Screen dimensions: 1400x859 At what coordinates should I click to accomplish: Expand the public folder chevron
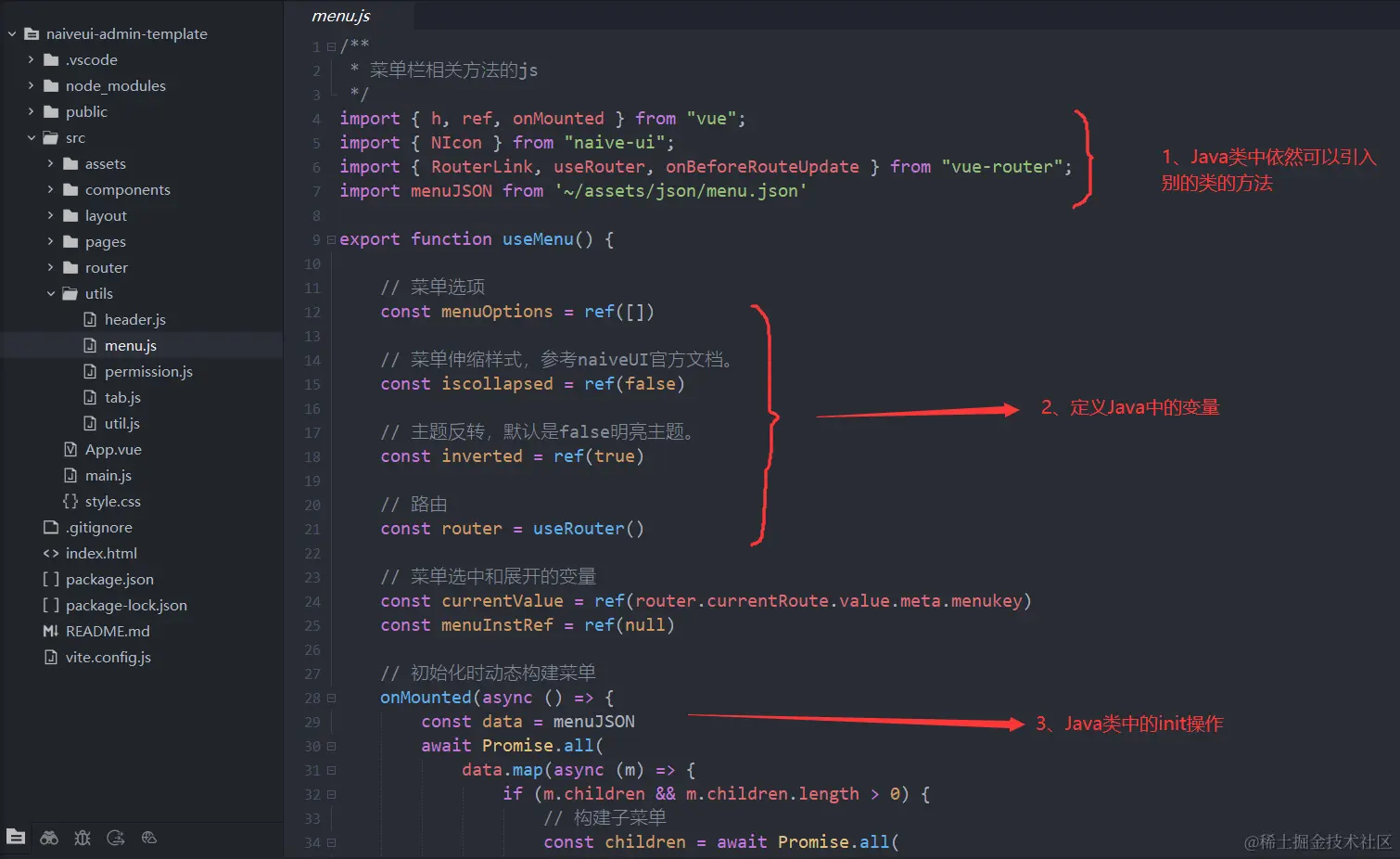pos(31,111)
